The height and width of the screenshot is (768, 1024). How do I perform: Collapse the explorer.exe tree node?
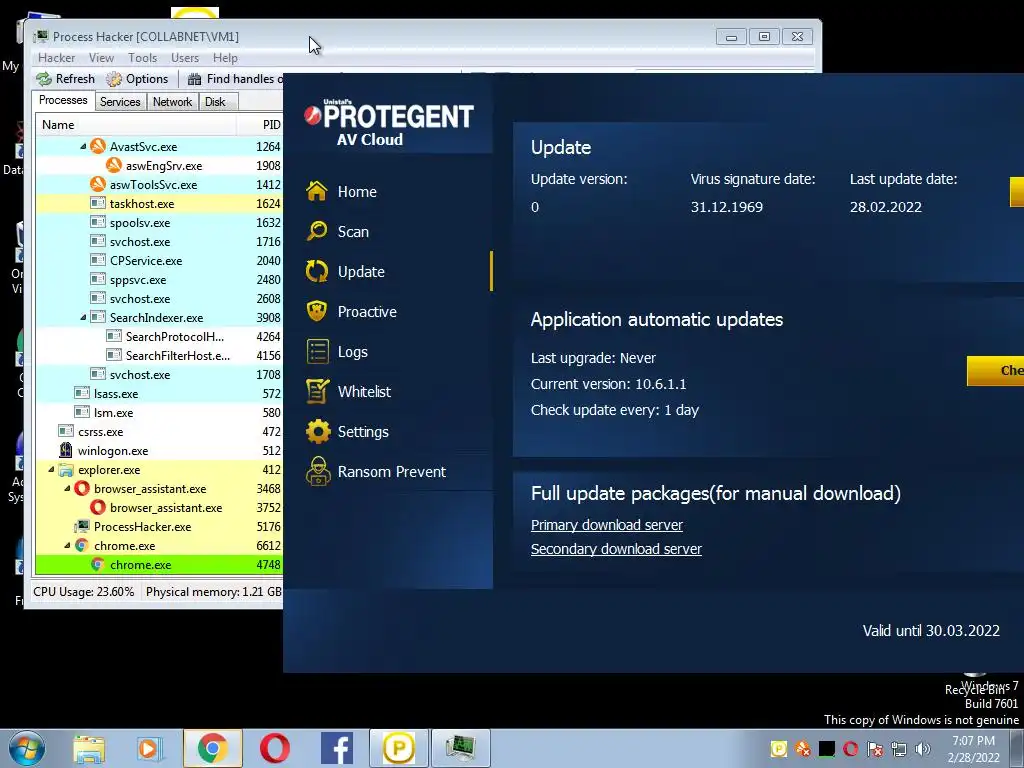click(x=51, y=470)
